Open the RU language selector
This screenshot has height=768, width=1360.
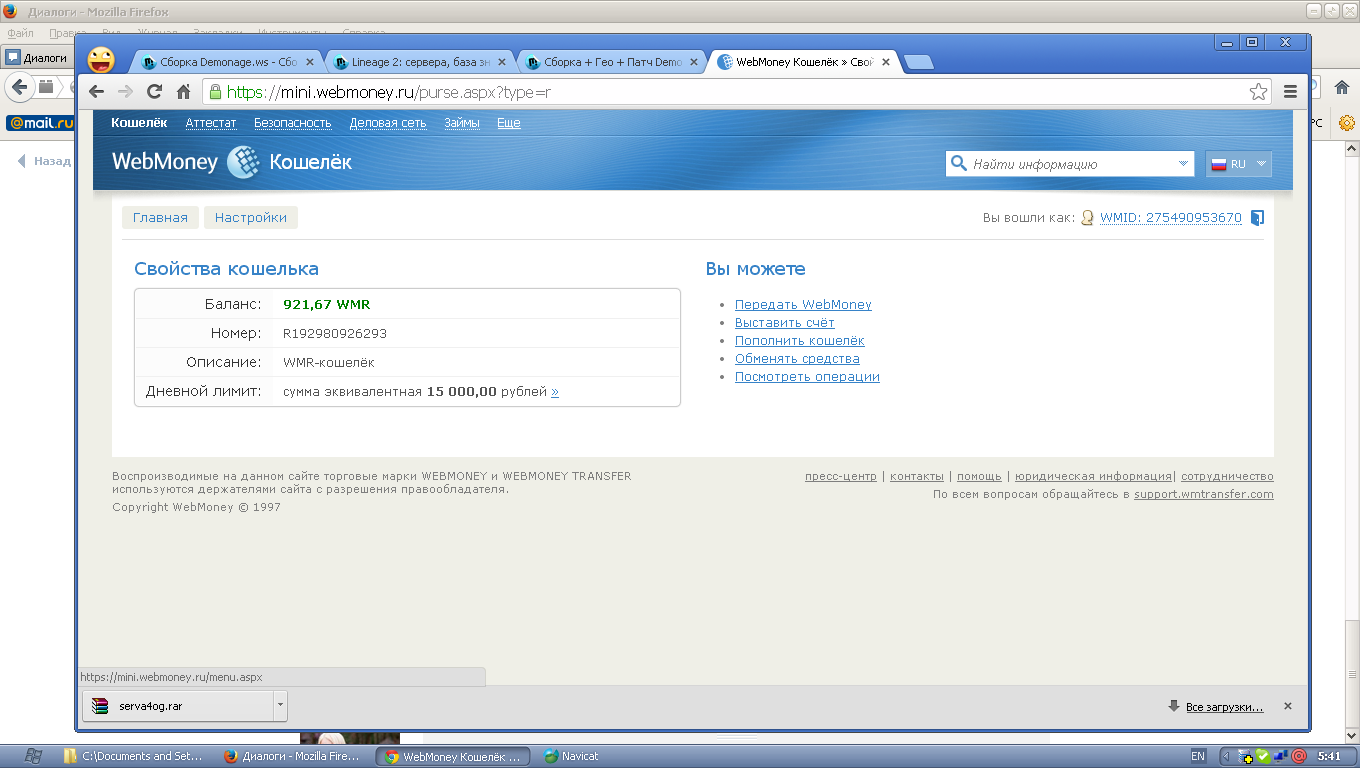click(x=1238, y=164)
